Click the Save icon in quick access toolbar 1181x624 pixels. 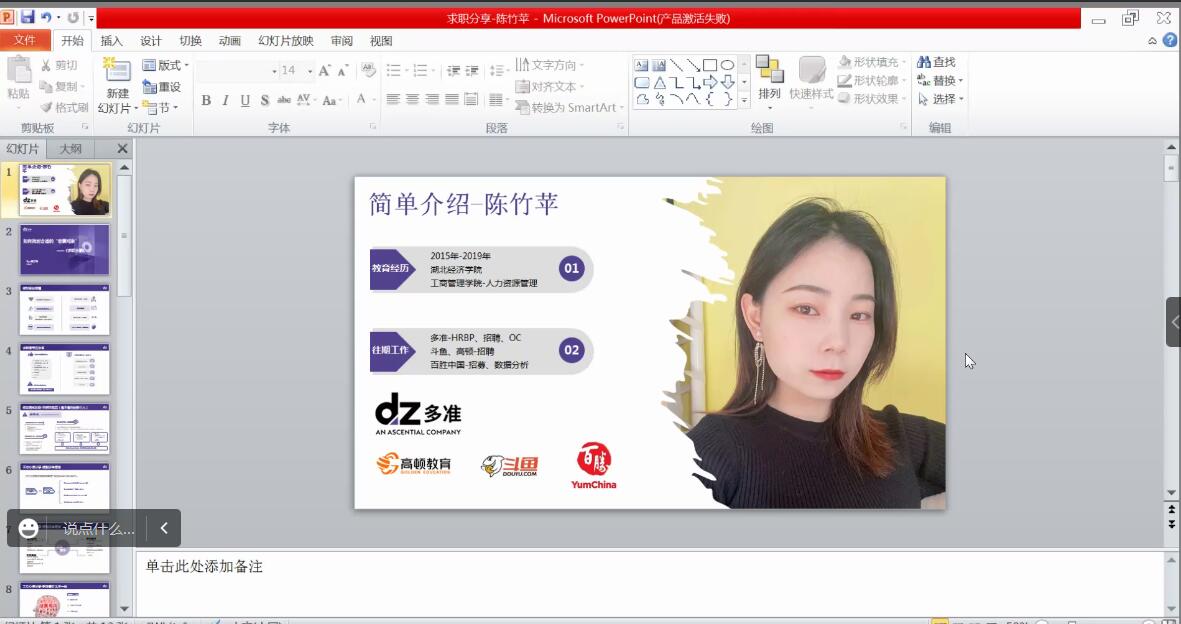click(27, 18)
